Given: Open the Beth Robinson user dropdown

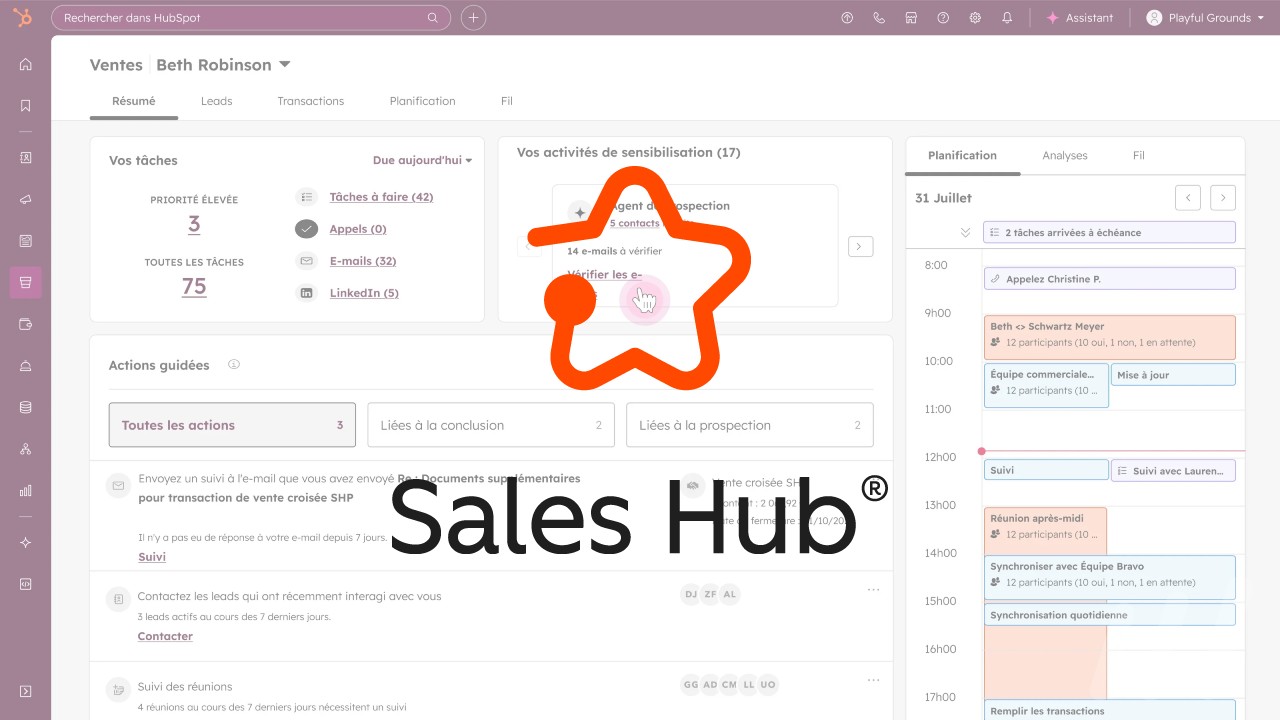Looking at the screenshot, I should point(223,65).
